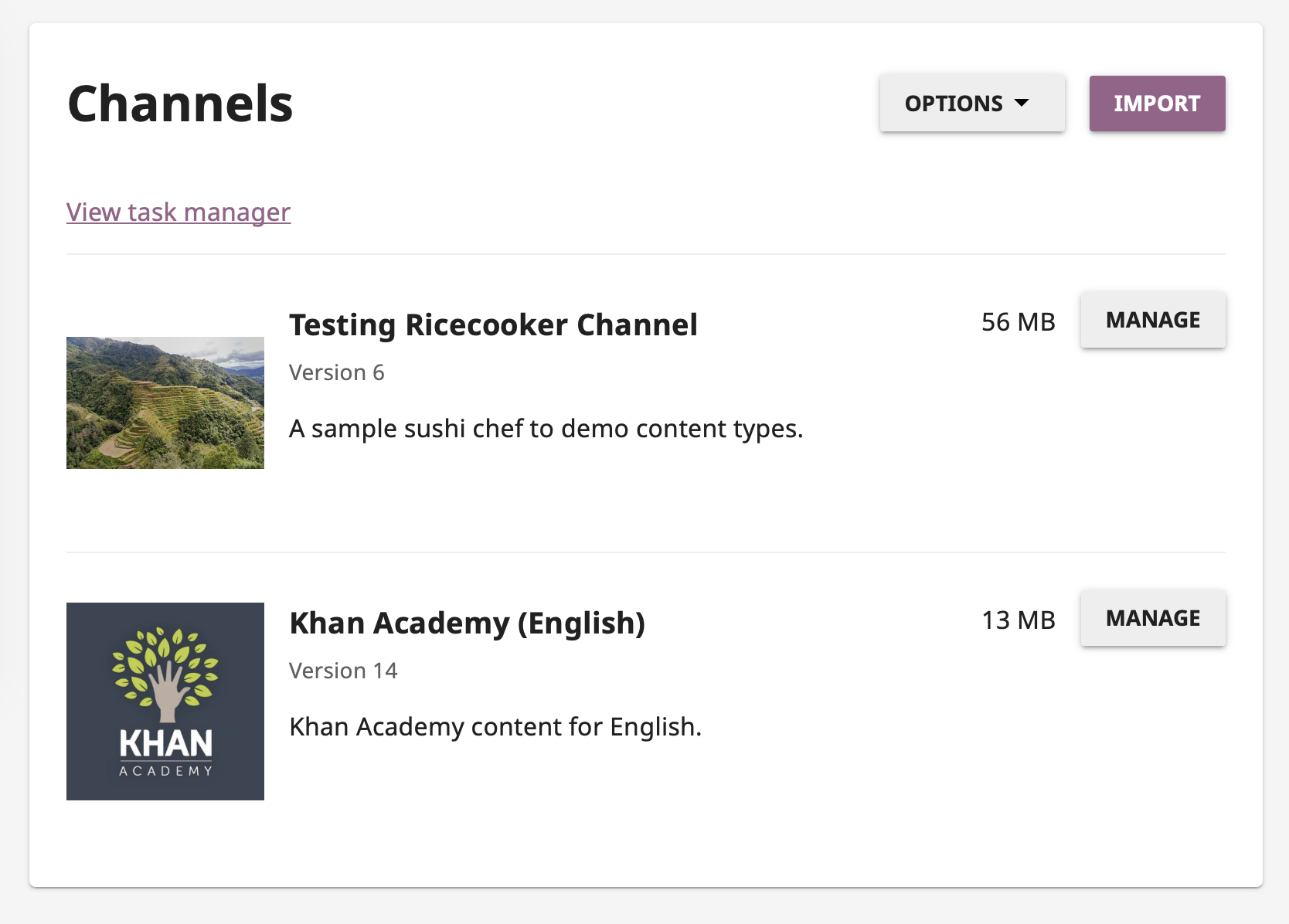Viewport: 1289px width, 924px height.
Task: Click the Channels page heading
Action: [179, 104]
